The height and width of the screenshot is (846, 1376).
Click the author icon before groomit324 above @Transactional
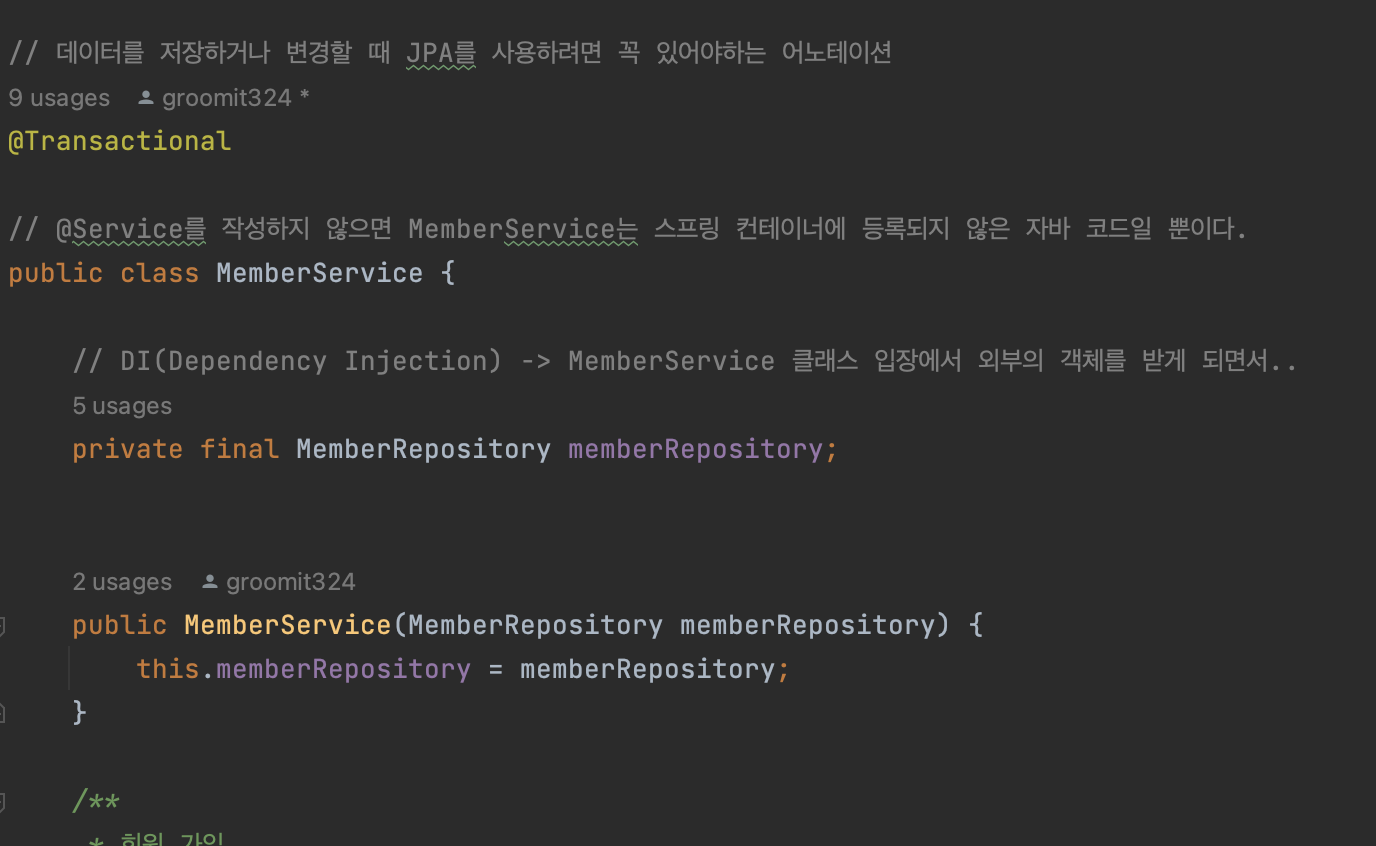145,96
